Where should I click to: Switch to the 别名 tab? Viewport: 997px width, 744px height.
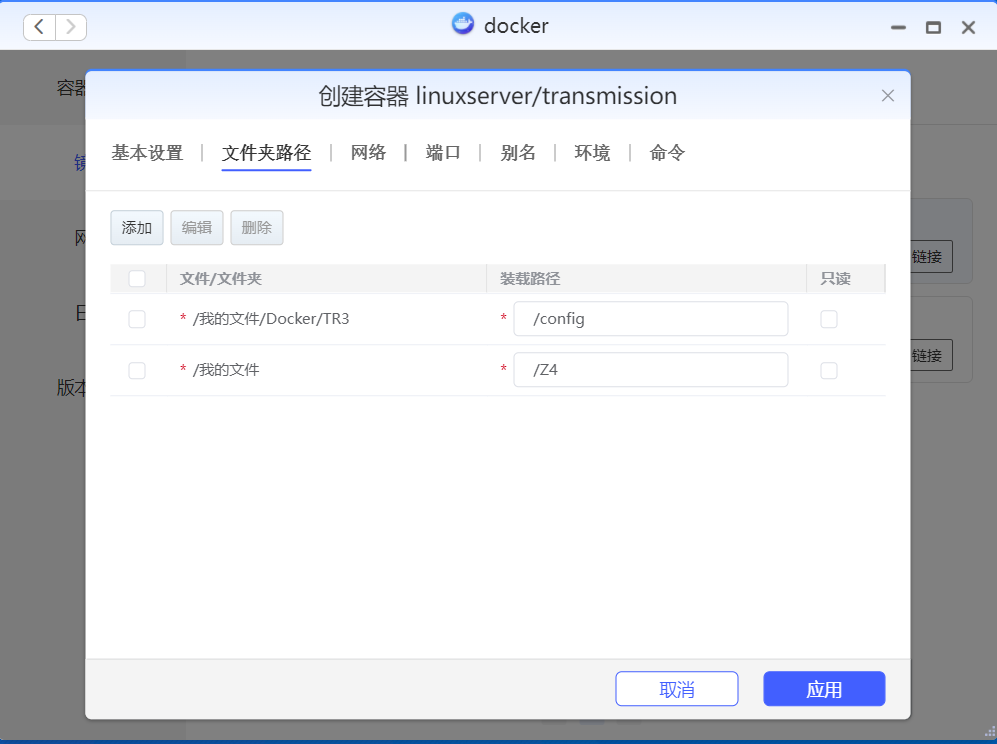[x=518, y=153]
